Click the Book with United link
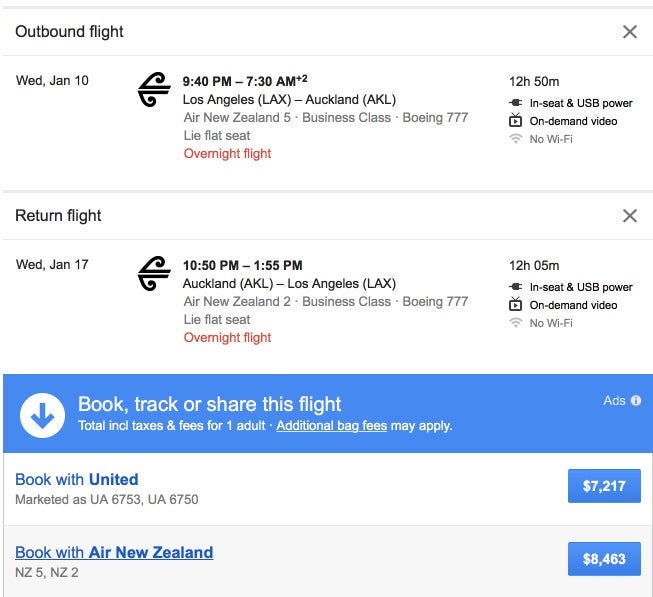 [x=77, y=480]
